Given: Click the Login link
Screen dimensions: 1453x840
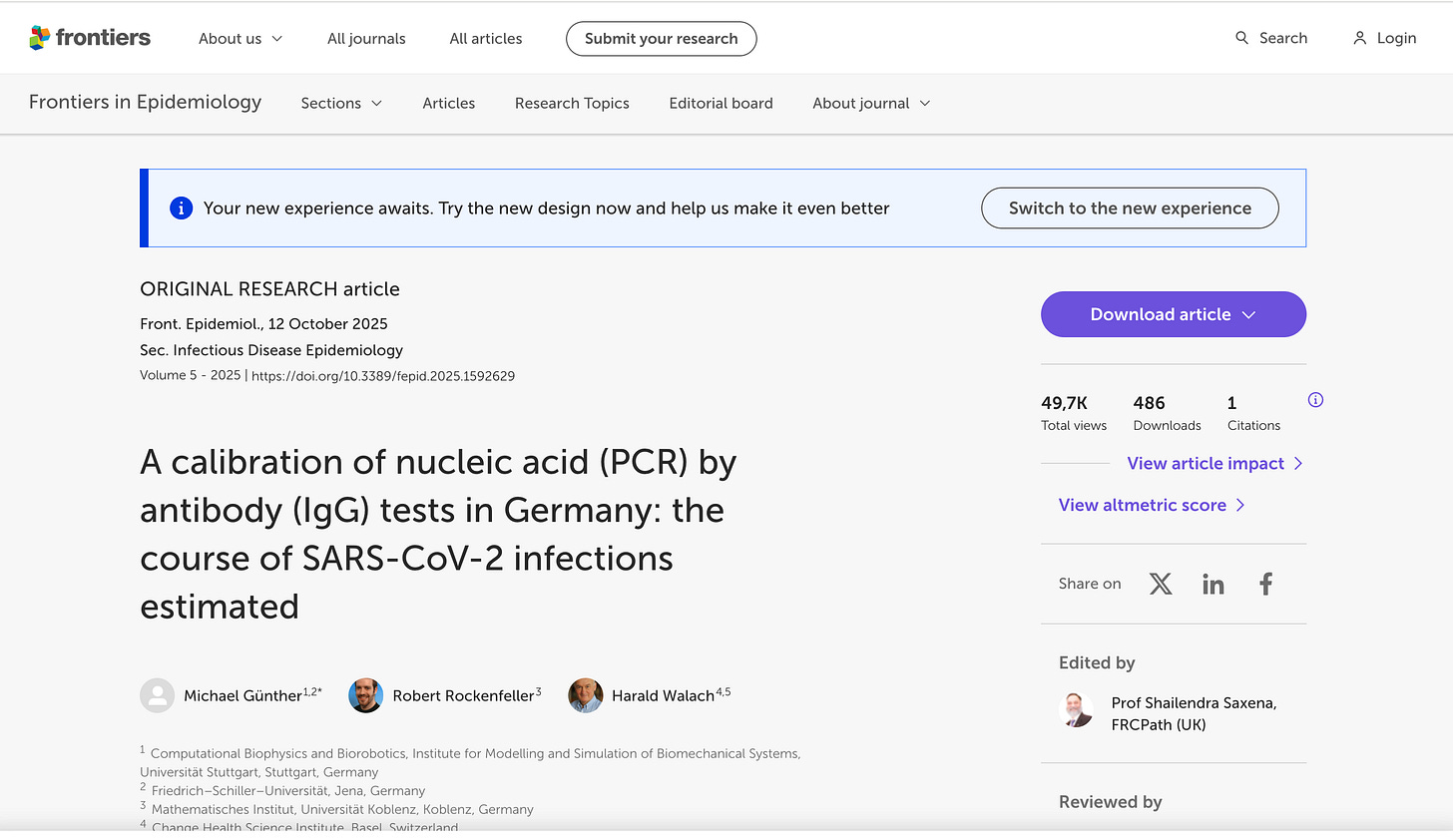Looking at the screenshot, I should tap(1396, 38).
